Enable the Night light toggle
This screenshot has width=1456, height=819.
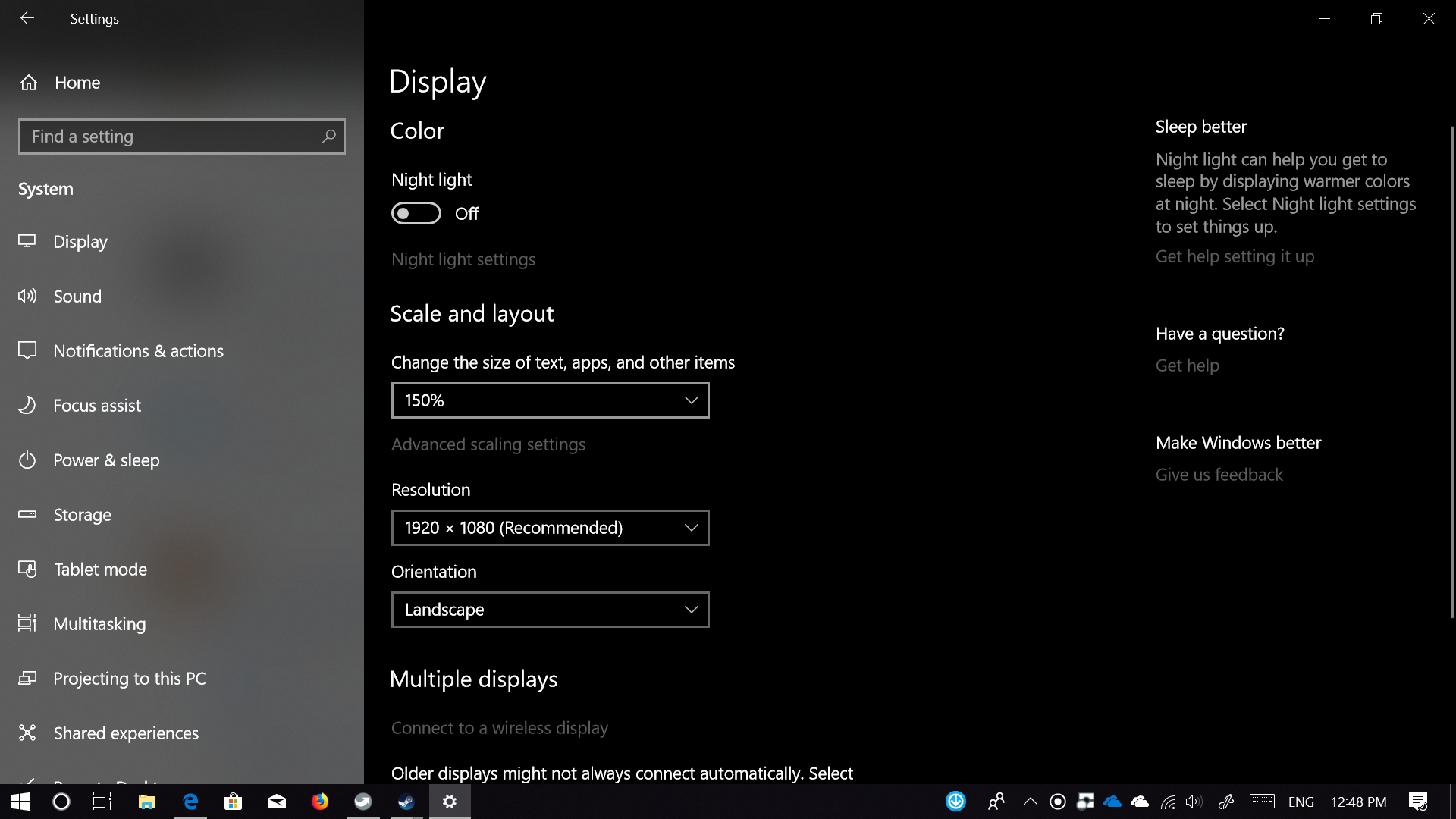[x=416, y=213]
